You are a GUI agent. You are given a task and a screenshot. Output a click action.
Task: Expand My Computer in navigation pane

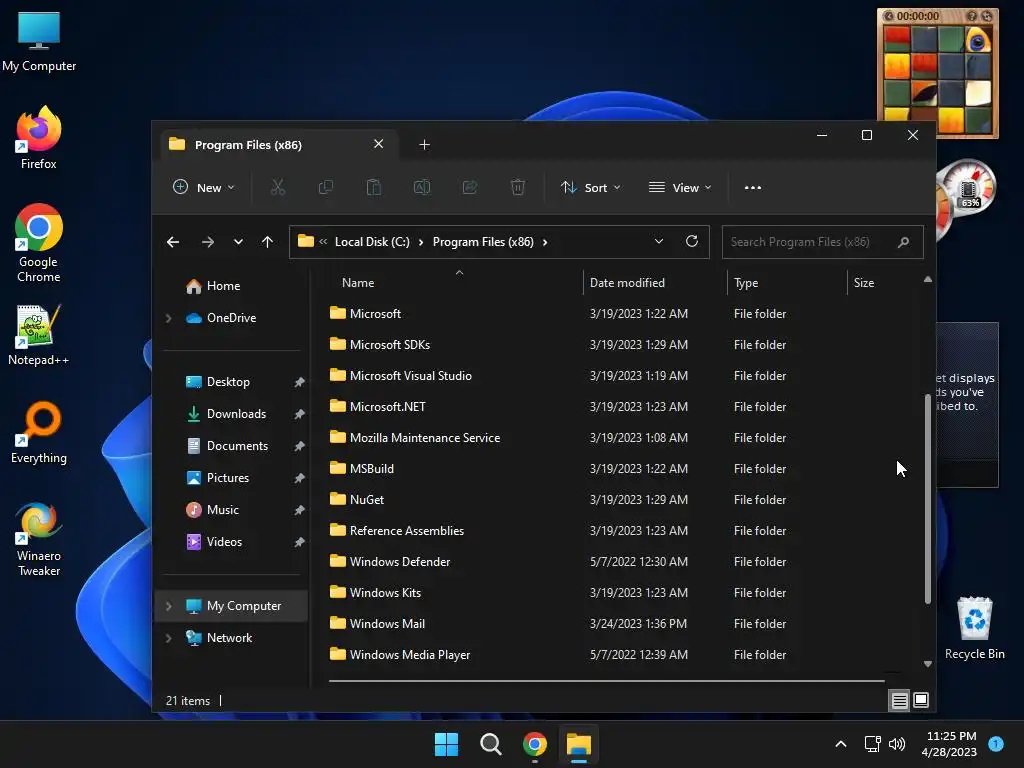tap(168, 606)
